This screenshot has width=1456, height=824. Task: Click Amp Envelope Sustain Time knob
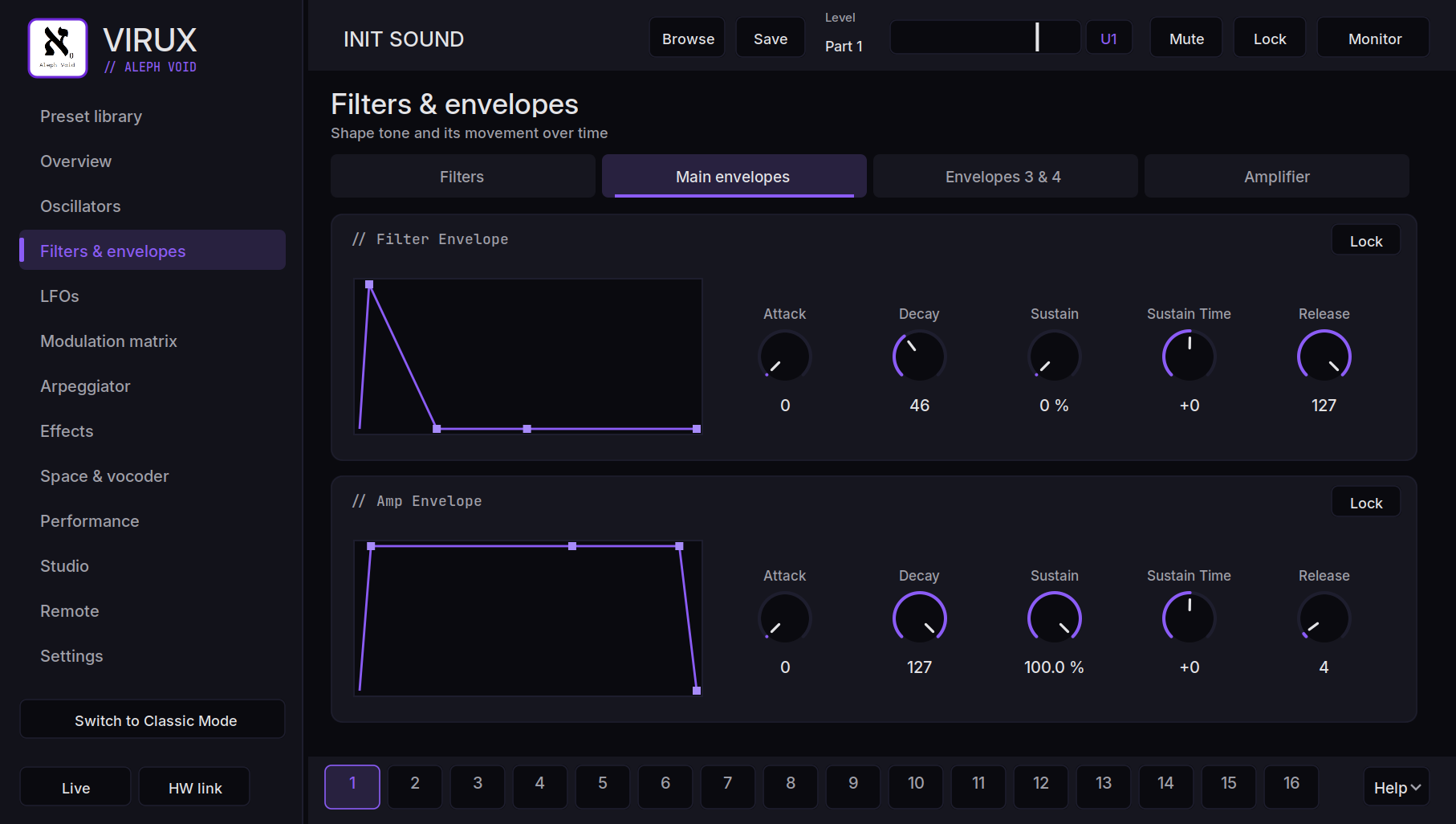click(x=1190, y=618)
